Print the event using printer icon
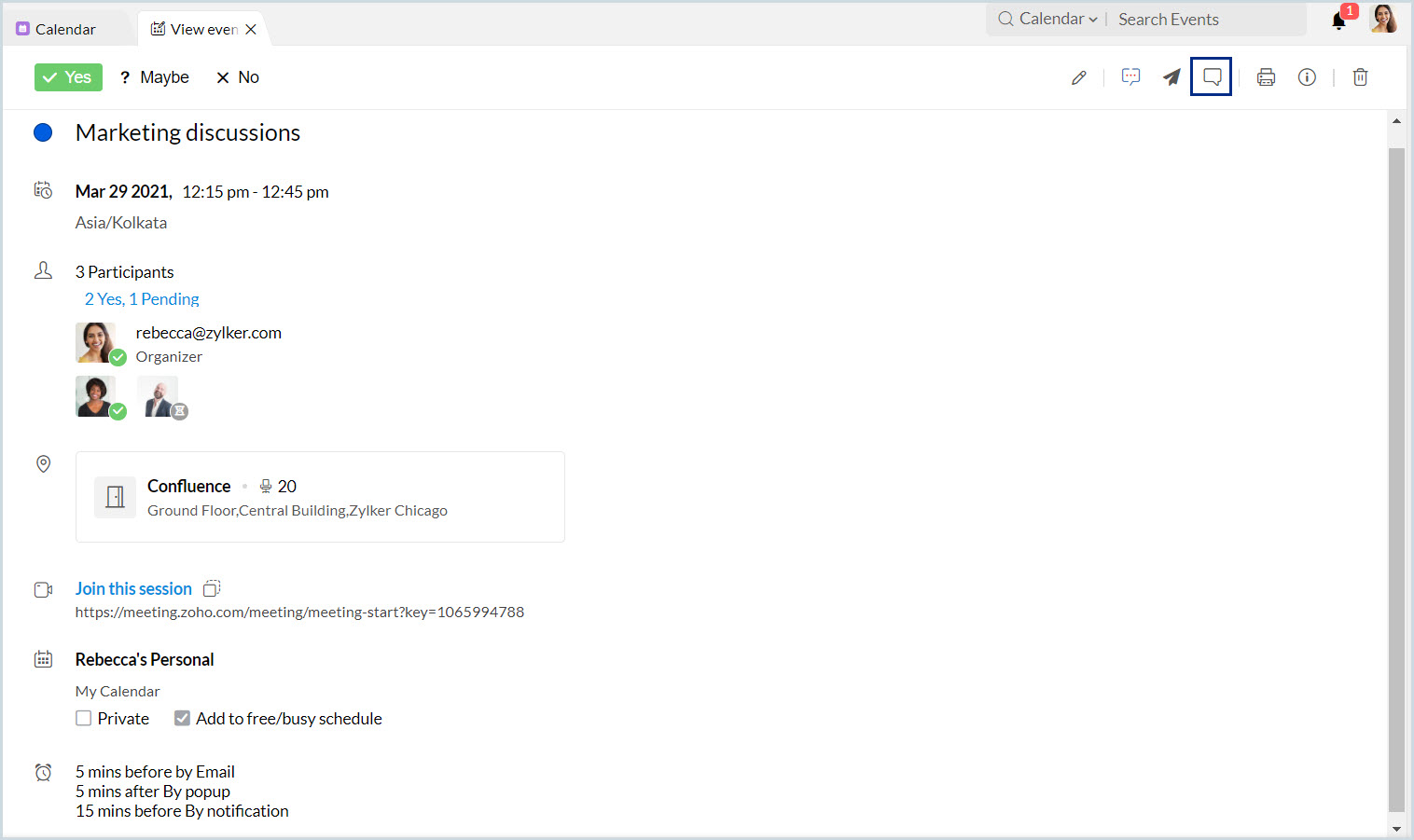 pos(1266,77)
